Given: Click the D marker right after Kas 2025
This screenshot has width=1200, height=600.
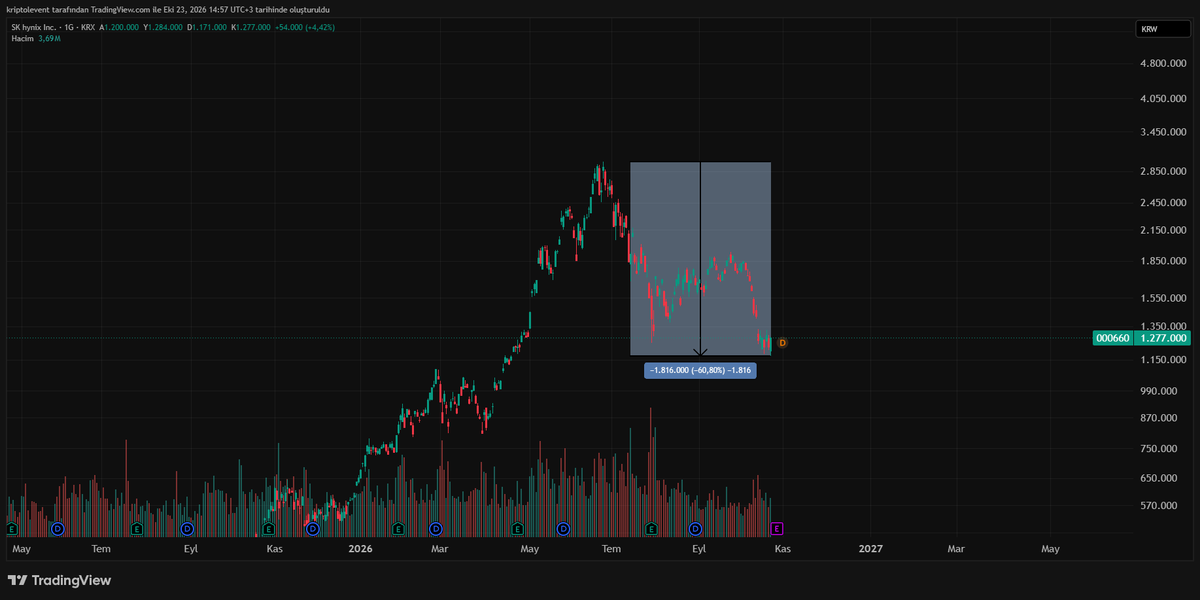Looking at the screenshot, I should tap(312, 528).
